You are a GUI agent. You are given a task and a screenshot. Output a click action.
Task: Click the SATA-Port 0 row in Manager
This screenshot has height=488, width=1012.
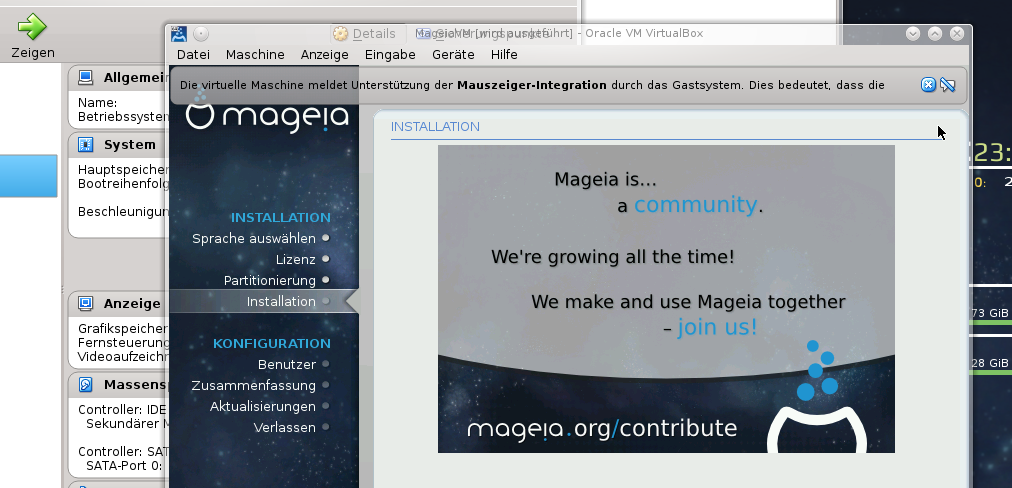[x=124, y=465]
